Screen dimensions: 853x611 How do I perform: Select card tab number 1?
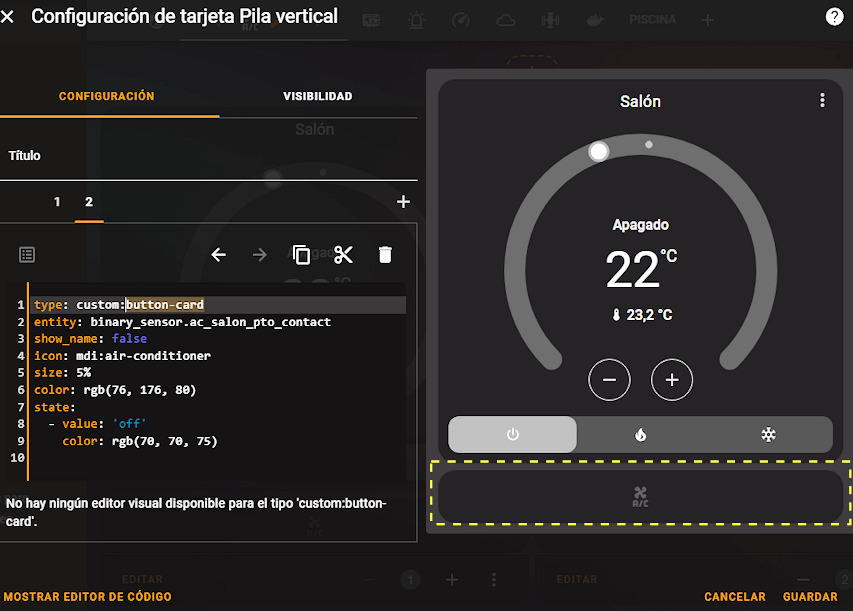click(57, 202)
